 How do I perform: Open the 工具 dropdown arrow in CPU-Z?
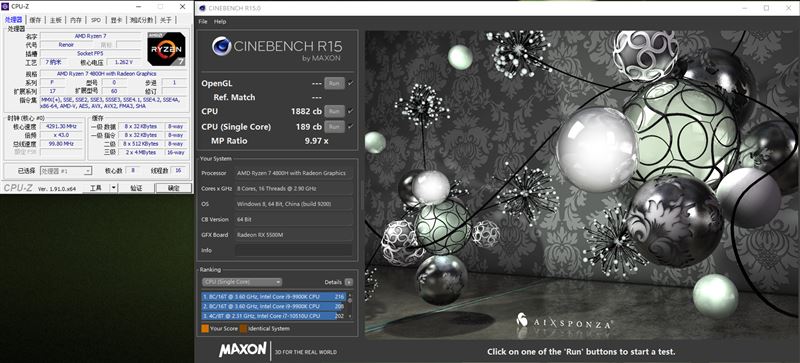coord(114,188)
